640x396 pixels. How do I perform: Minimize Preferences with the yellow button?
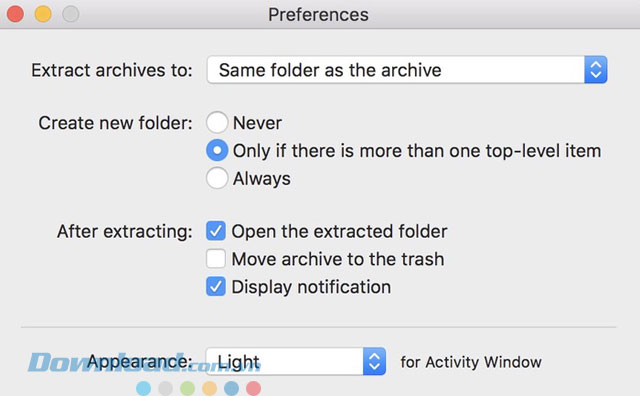tap(43, 14)
